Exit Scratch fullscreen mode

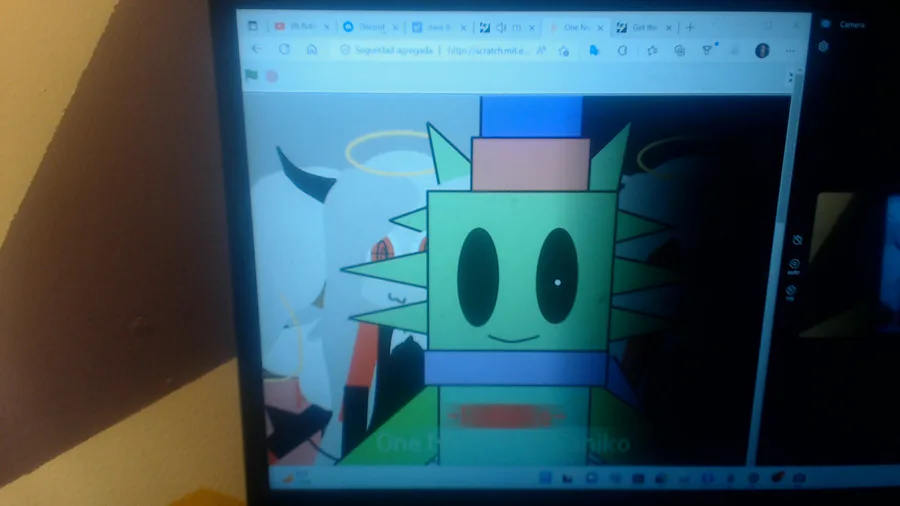pyautogui.click(x=790, y=77)
